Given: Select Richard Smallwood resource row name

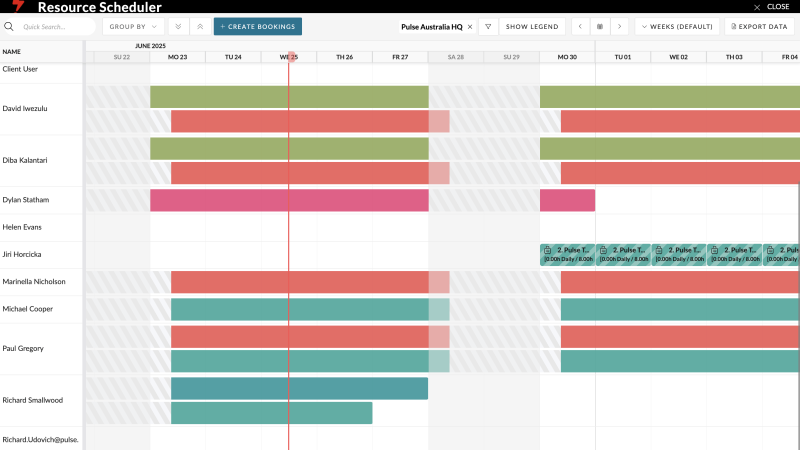Looking at the screenshot, I should click(32, 400).
